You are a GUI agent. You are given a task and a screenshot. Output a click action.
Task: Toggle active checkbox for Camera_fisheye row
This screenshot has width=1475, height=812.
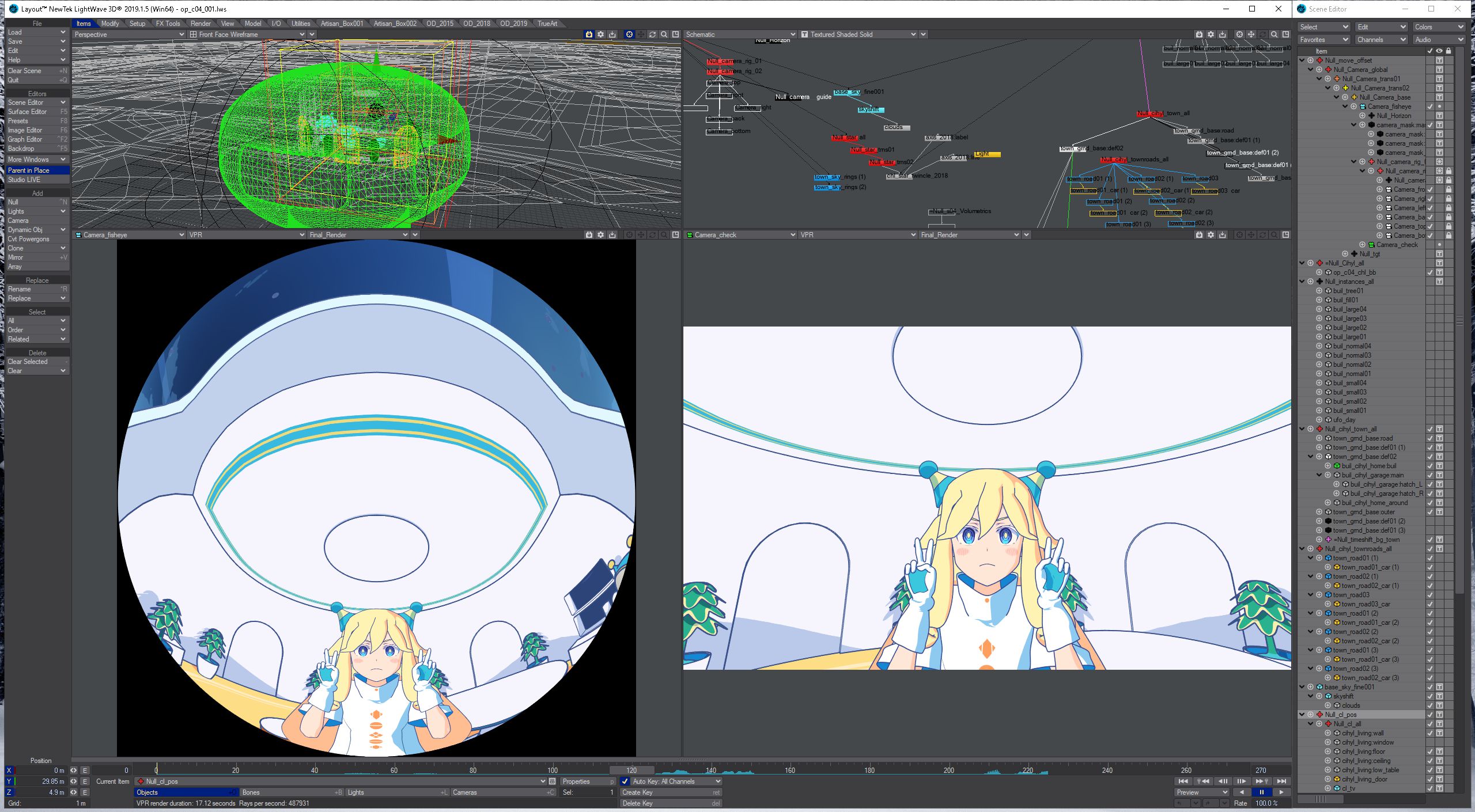click(x=1430, y=107)
